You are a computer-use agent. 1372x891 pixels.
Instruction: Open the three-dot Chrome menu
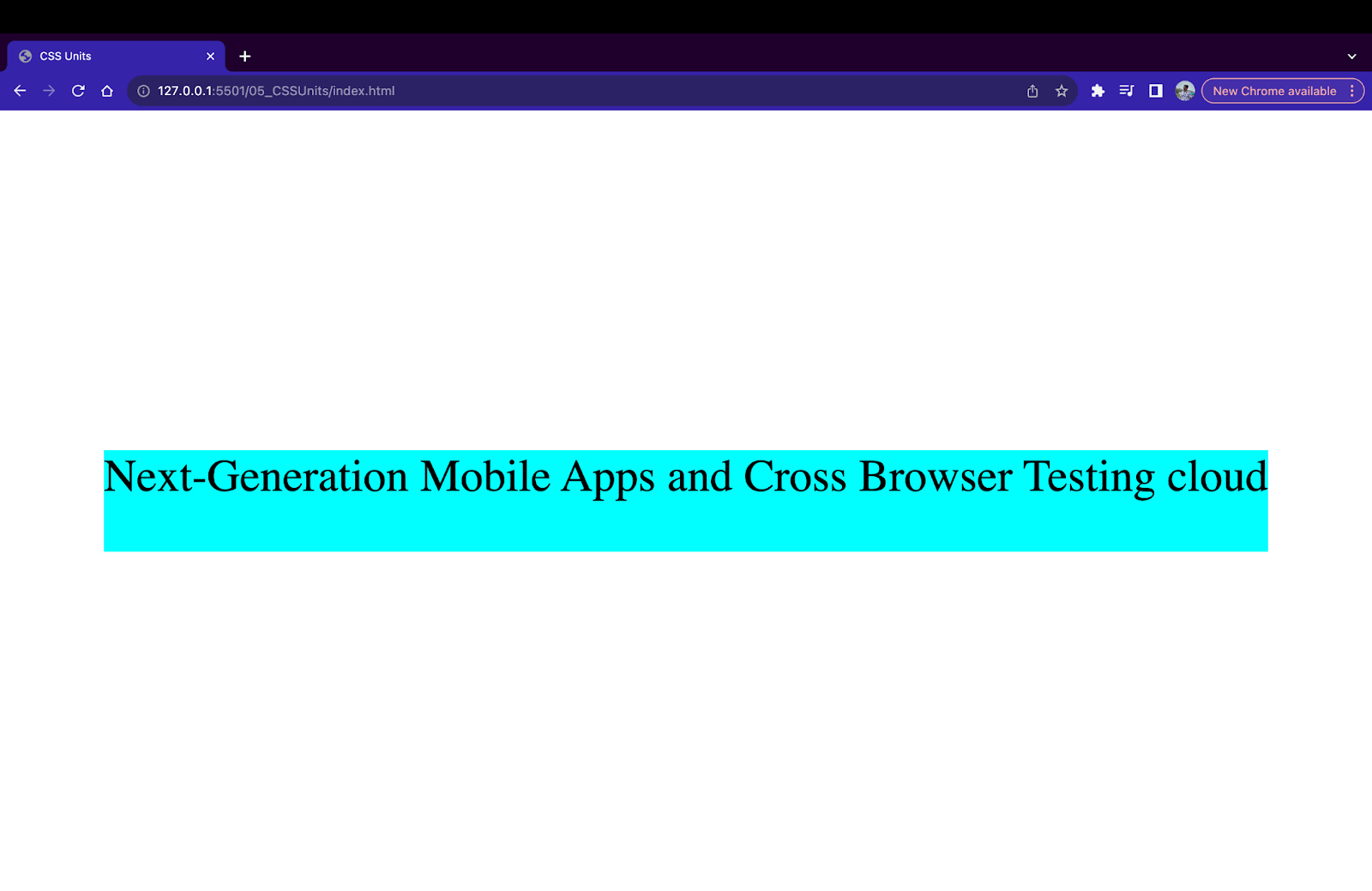(x=1353, y=90)
